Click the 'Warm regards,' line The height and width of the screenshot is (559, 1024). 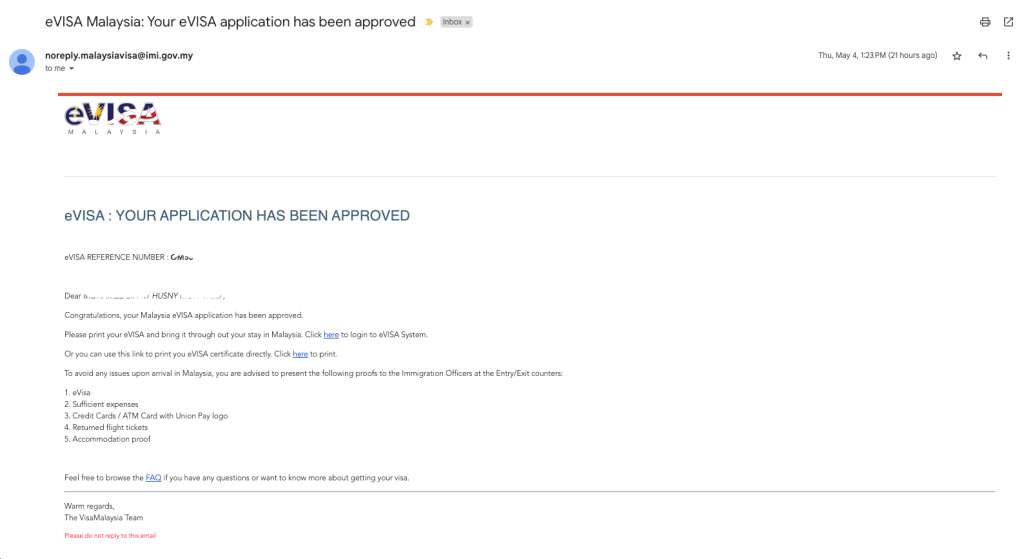(x=89, y=506)
